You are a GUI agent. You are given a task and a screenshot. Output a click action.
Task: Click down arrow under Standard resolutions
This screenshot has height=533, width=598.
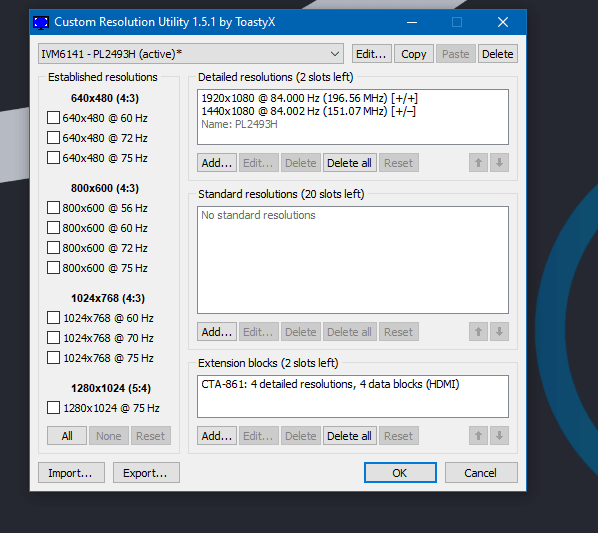click(x=499, y=332)
